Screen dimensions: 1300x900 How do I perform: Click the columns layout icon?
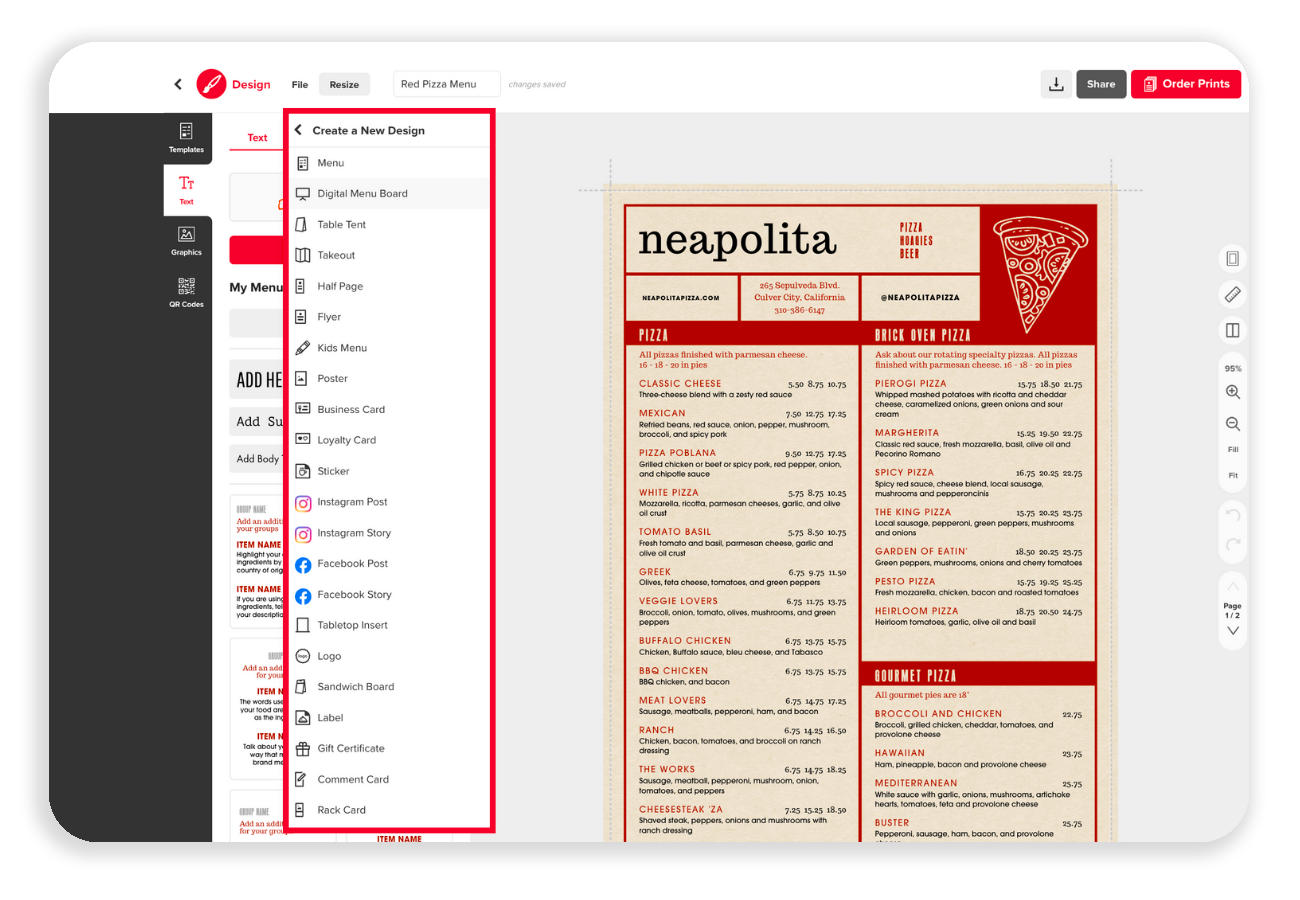[x=1233, y=330]
